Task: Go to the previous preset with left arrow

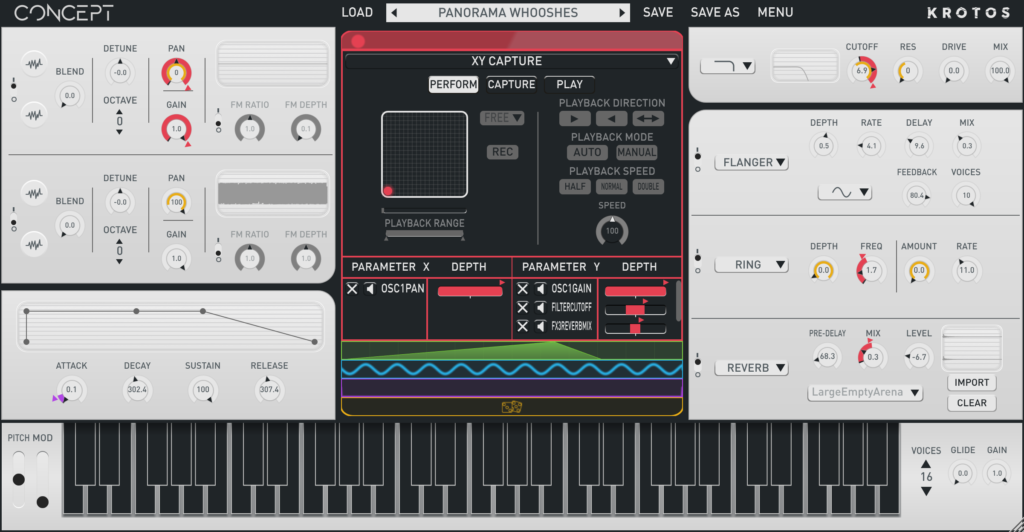Action: 394,13
